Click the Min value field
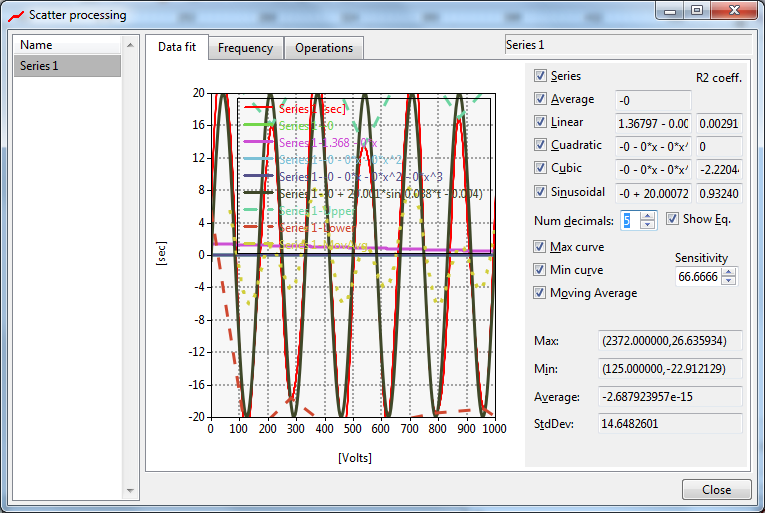Screen dimensions: 765x513 (670, 369)
